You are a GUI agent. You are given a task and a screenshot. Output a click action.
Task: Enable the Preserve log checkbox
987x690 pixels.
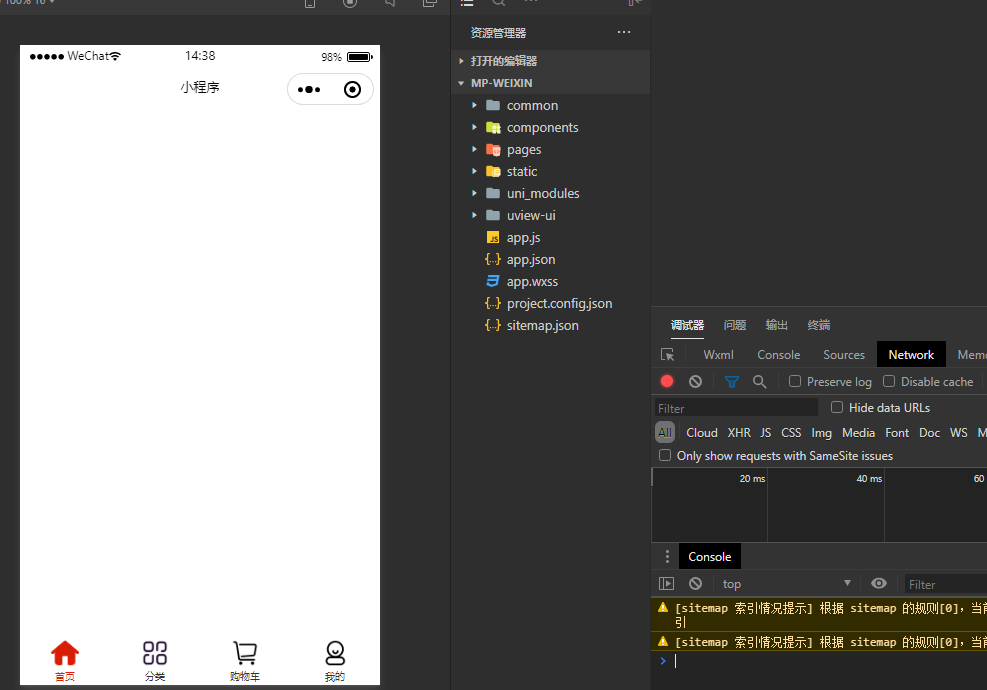(795, 381)
